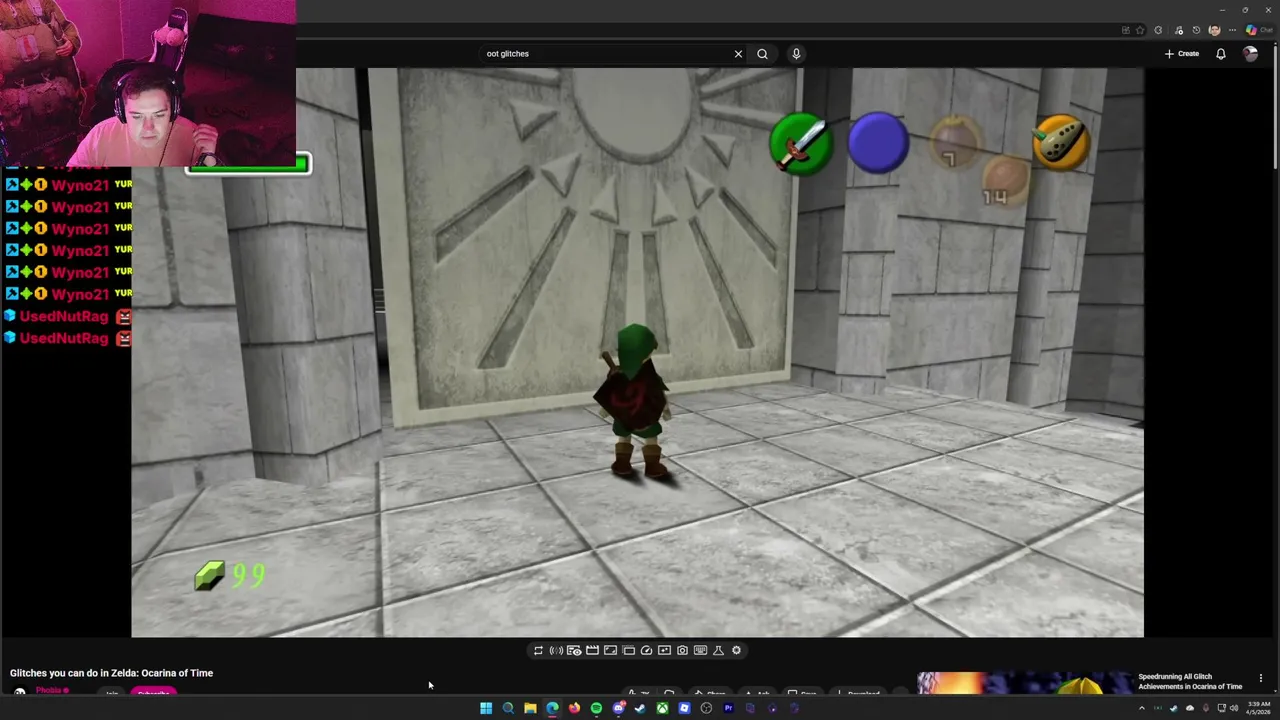
Task: Open the speedometer playback speed icon
Action: pyautogui.click(x=646, y=650)
